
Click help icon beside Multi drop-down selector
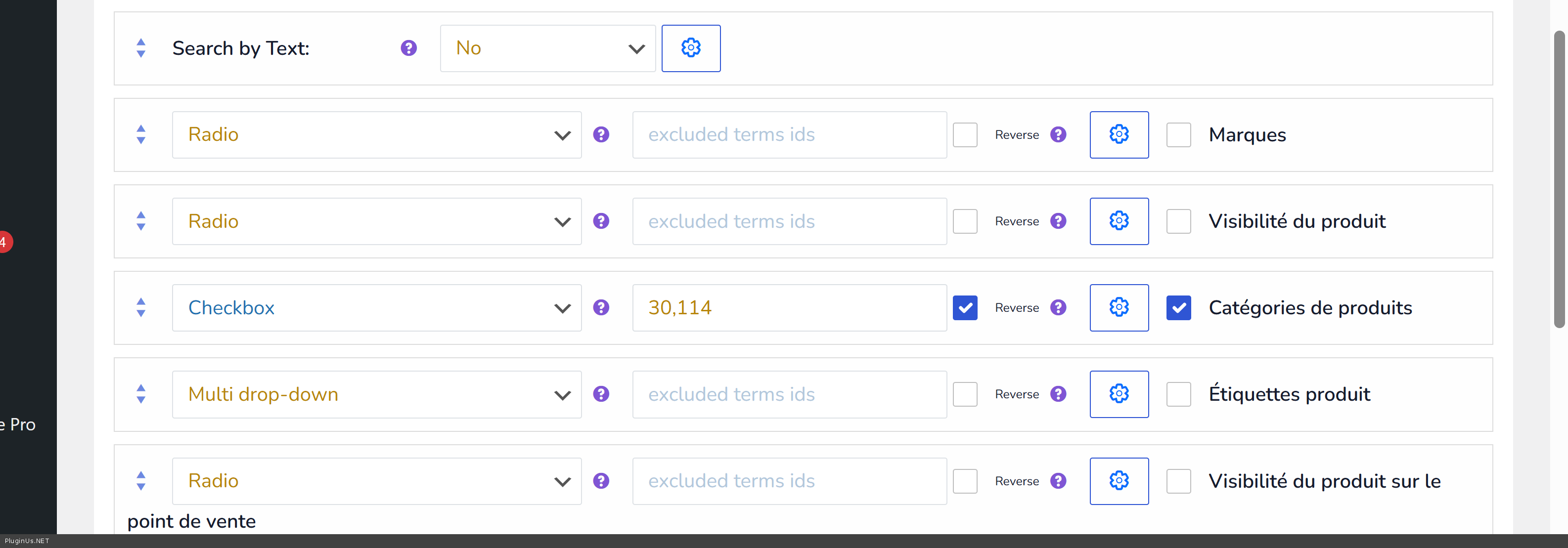601,394
